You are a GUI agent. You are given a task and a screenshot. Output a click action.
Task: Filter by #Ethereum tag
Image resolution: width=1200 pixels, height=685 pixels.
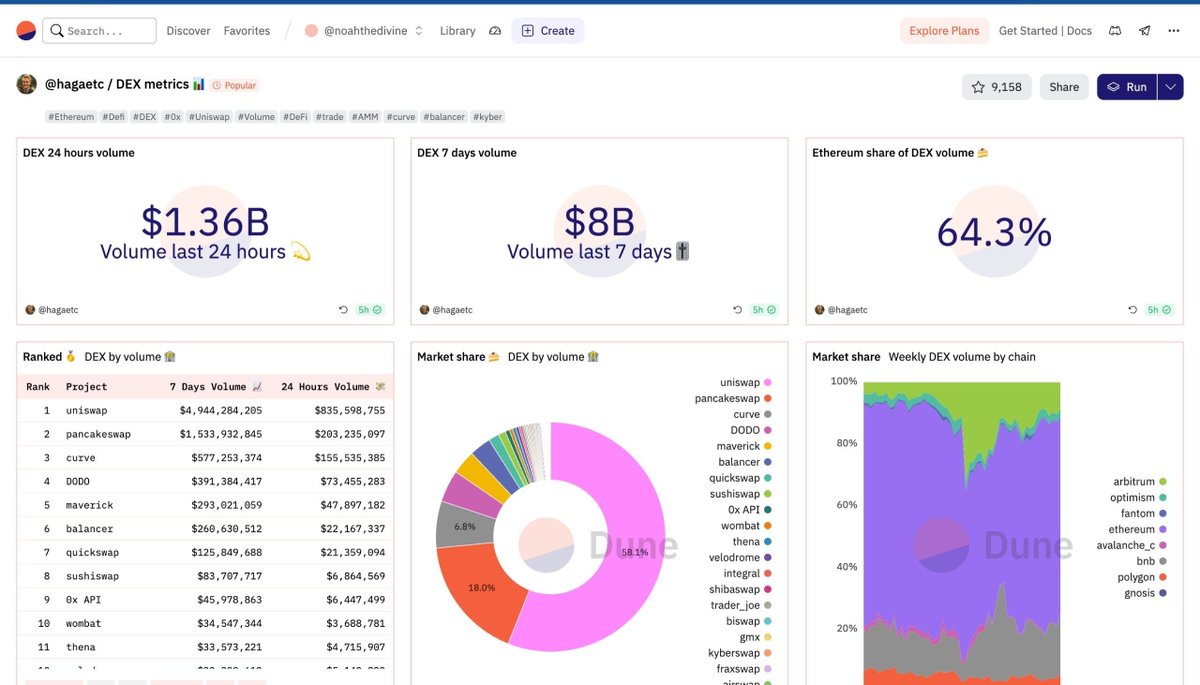pos(71,117)
